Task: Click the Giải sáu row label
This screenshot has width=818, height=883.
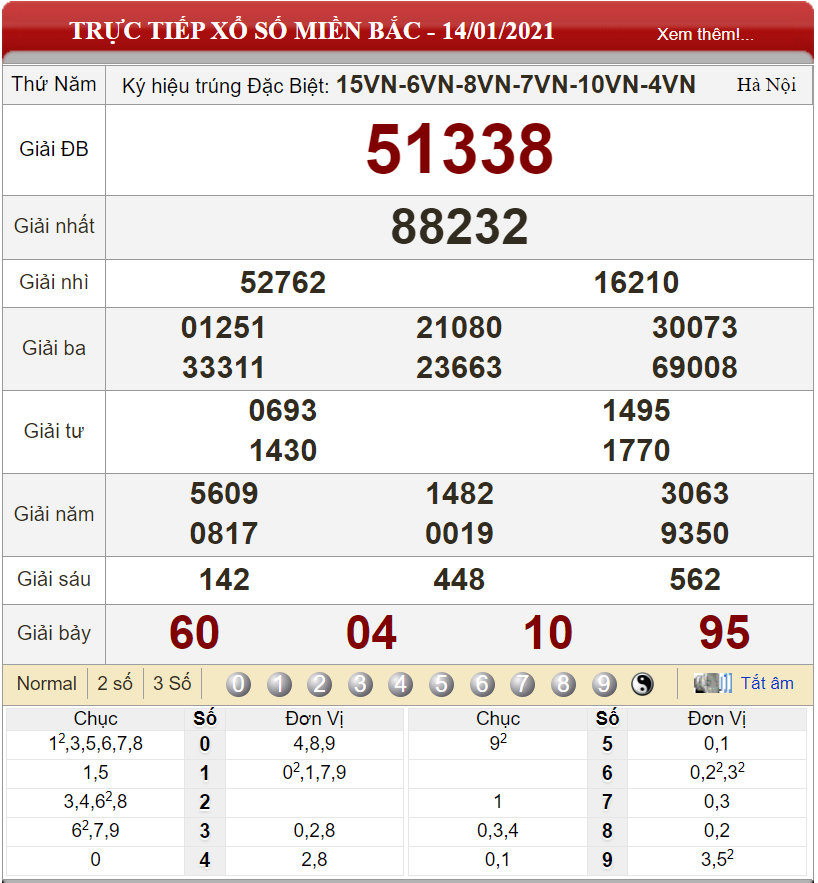Action: click(54, 579)
